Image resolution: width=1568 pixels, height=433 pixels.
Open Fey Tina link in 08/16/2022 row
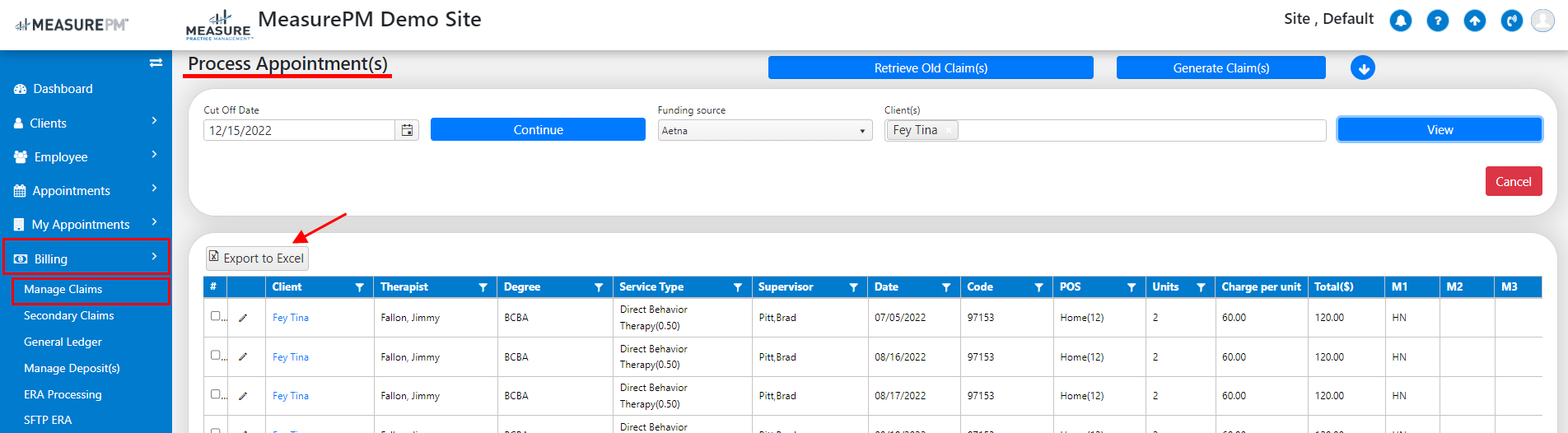click(291, 357)
